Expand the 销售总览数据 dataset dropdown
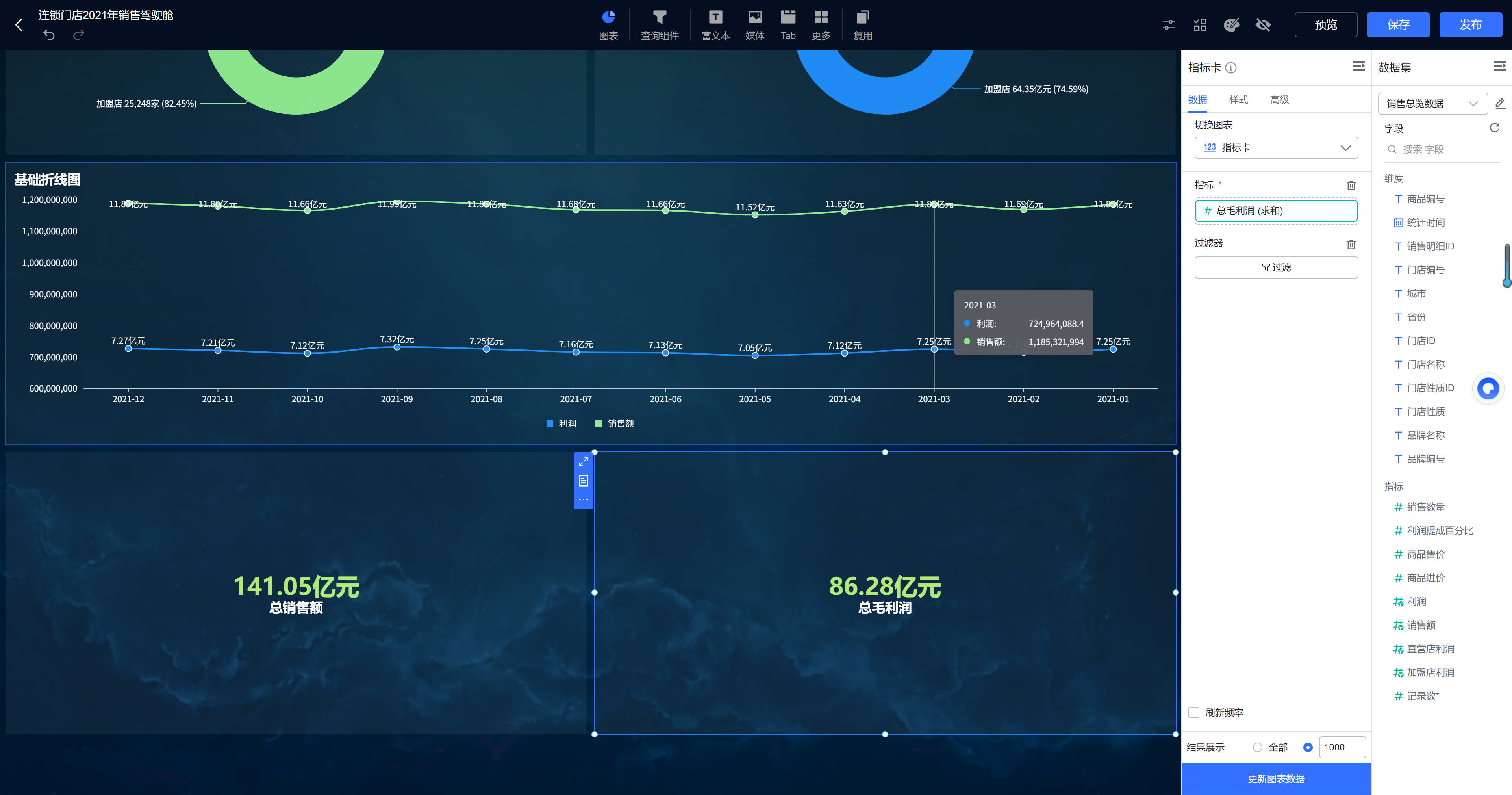The width and height of the screenshot is (1512, 795). [1432, 104]
